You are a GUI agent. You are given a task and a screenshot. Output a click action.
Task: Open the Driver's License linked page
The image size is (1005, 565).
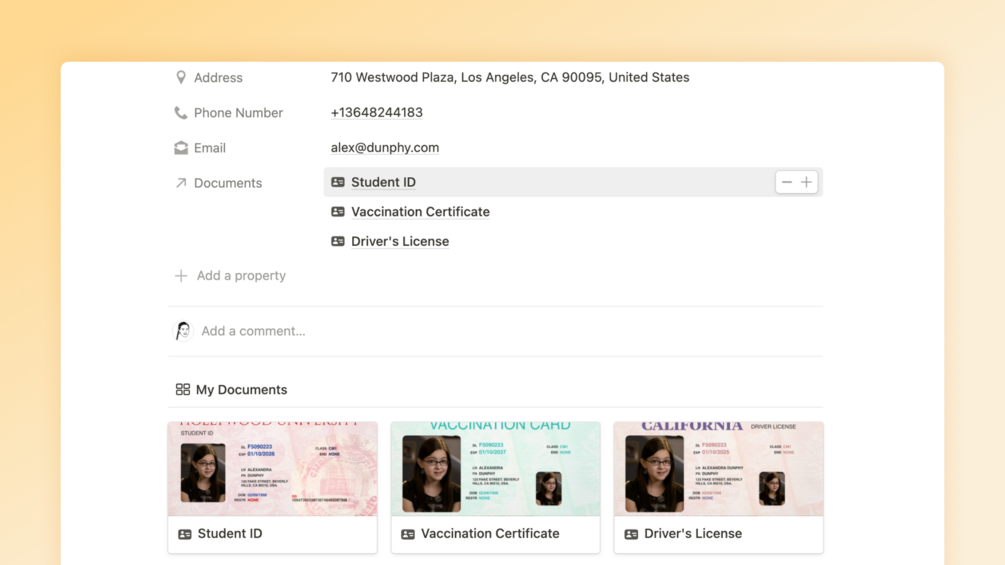click(x=400, y=242)
